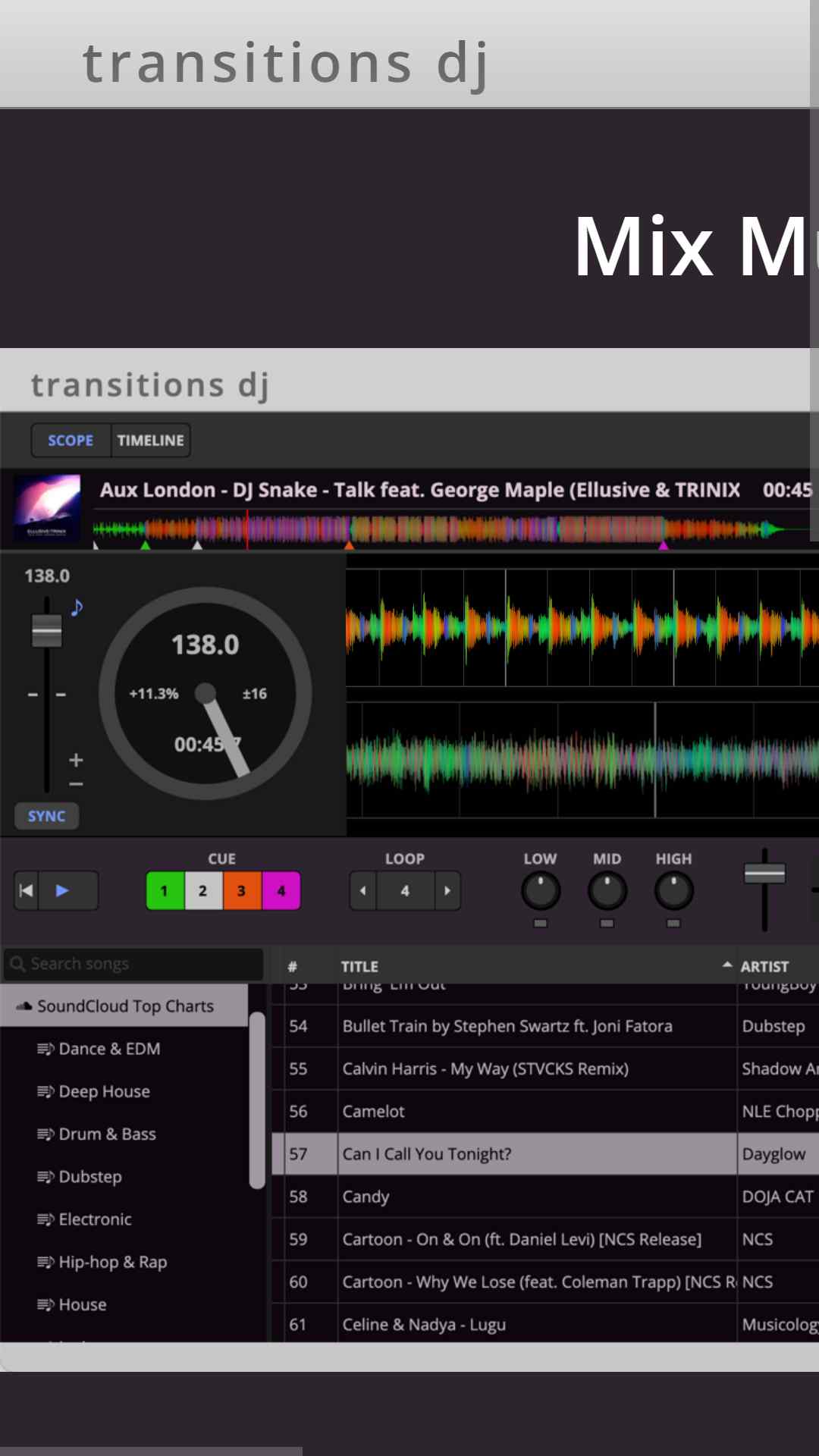
Task: Trigger white cue point 2
Action: pyautogui.click(x=203, y=890)
